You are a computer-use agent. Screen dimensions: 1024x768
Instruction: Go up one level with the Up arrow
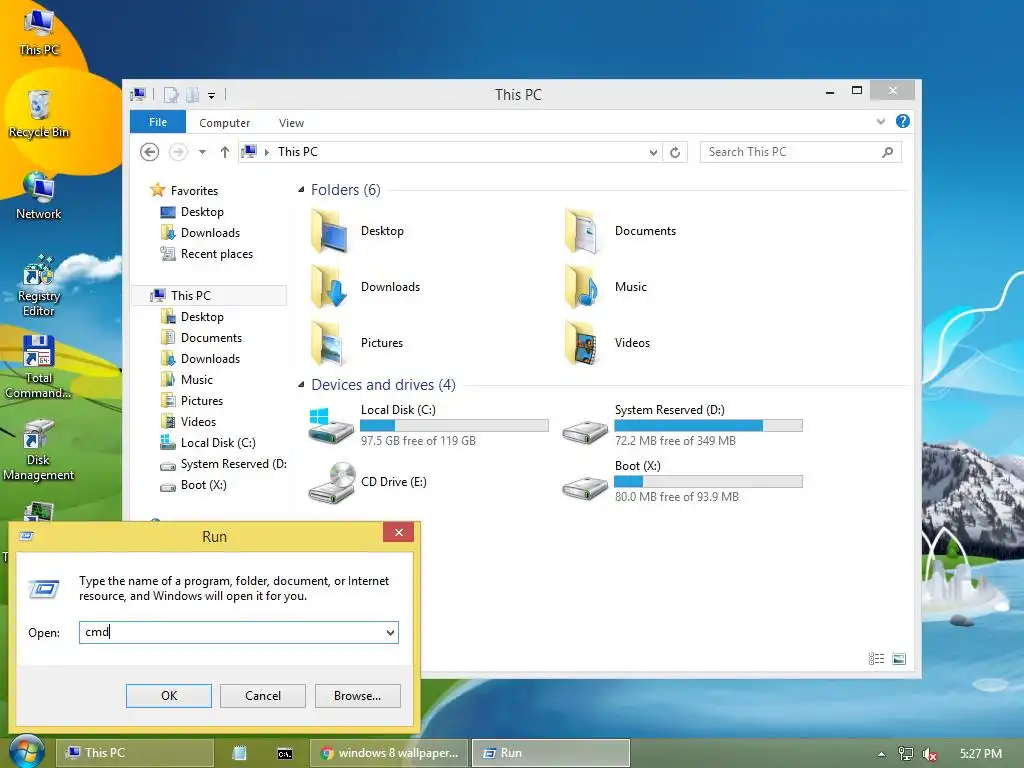pyautogui.click(x=225, y=152)
